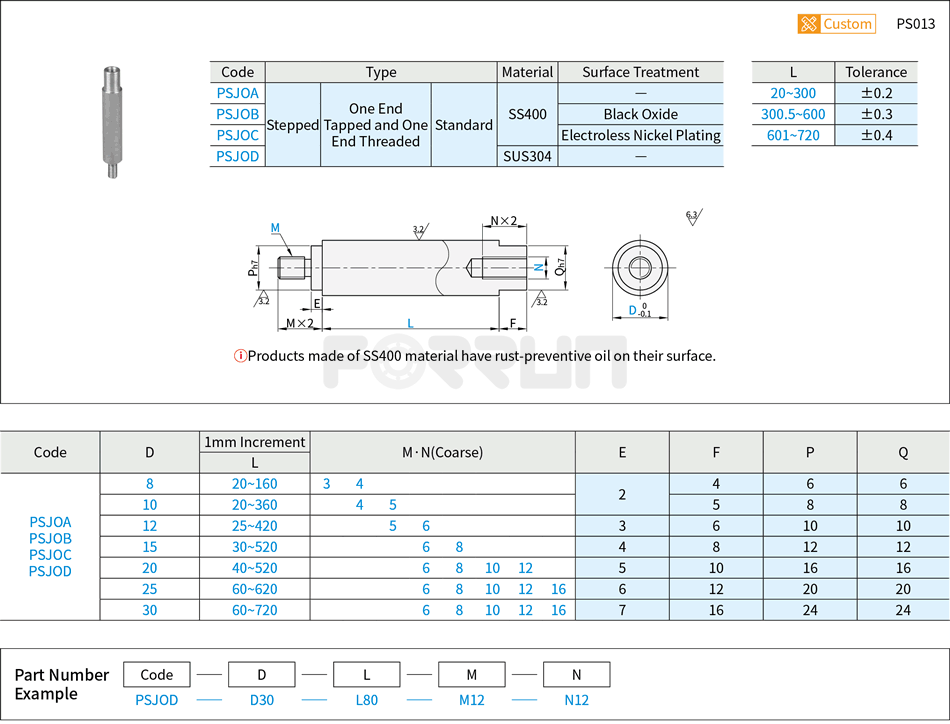Select code PSJOB with Black Oxide treatment
The image size is (950, 724).
tap(236, 114)
